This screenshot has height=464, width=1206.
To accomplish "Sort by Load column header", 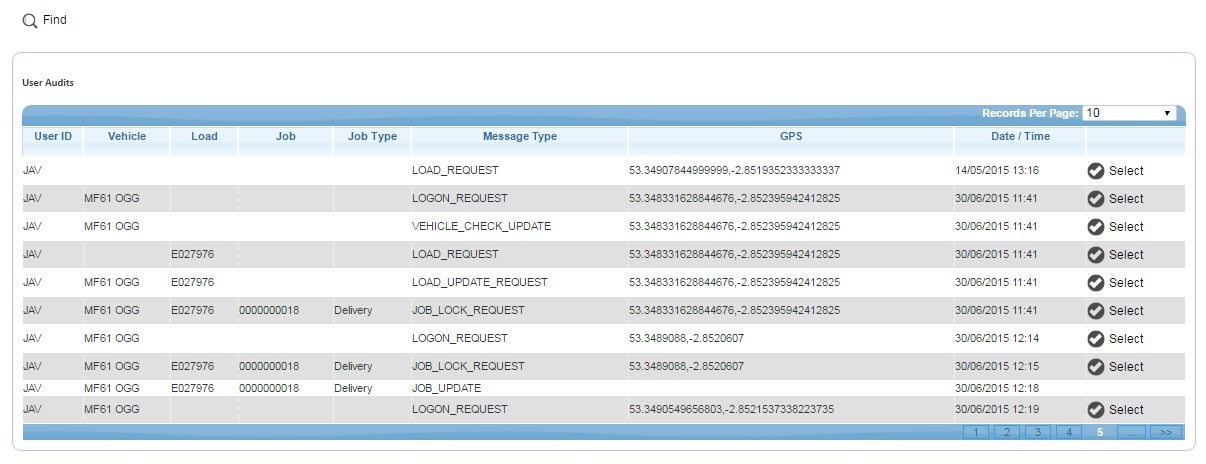I will (204, 136).
